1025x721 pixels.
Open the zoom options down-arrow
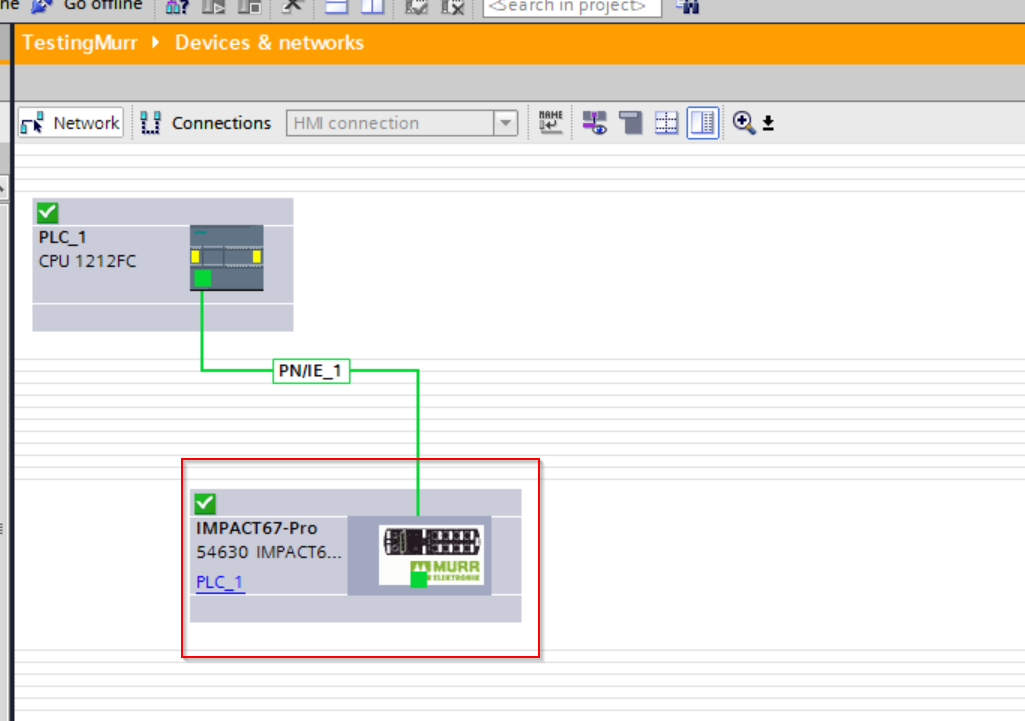click(x=769, y=123)
